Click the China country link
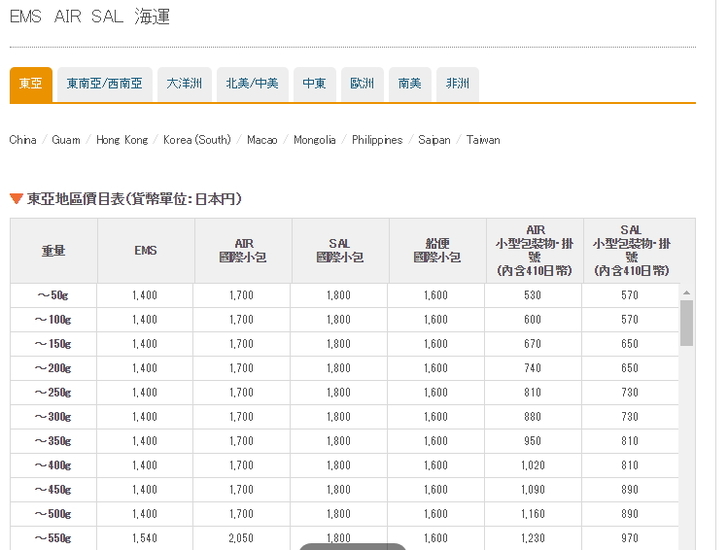This screenshot has height=550, width=728. point(23,140)
